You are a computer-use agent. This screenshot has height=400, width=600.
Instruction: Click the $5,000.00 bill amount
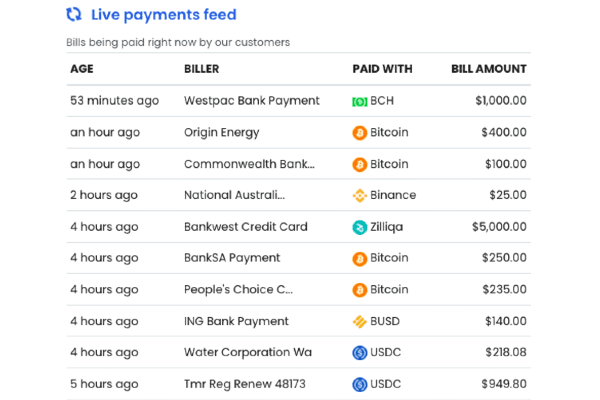[x=496, y=227]
